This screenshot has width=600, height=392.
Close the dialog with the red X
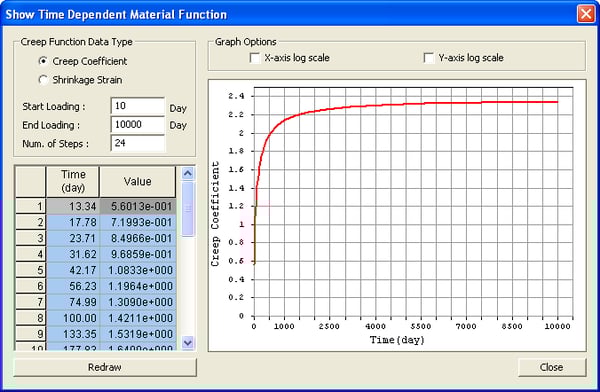coord(586,14)
